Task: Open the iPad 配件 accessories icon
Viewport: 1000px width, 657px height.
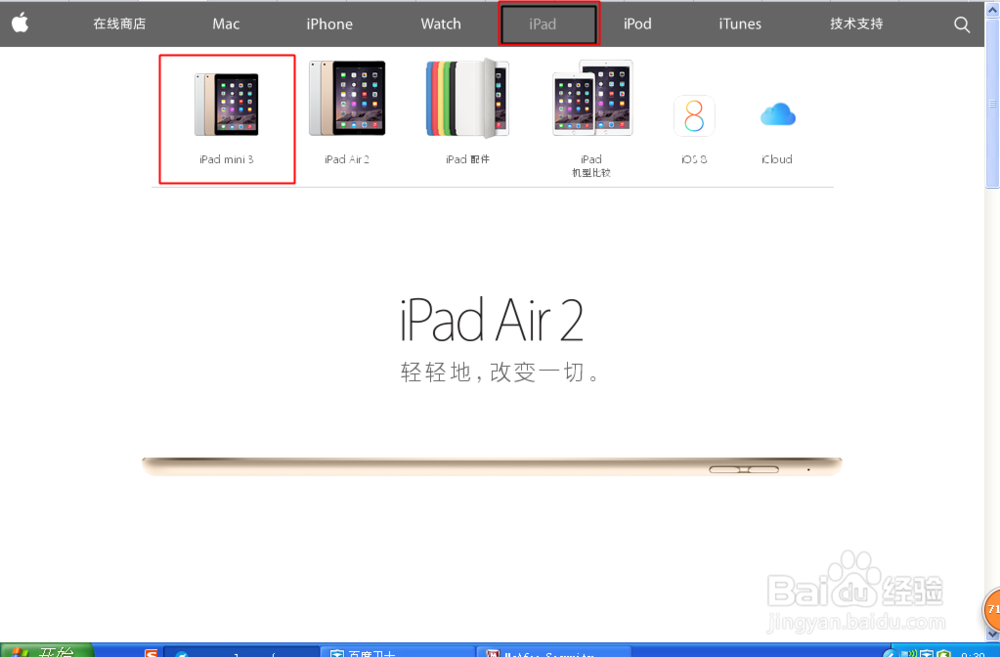Action: [x=467, y=98]
